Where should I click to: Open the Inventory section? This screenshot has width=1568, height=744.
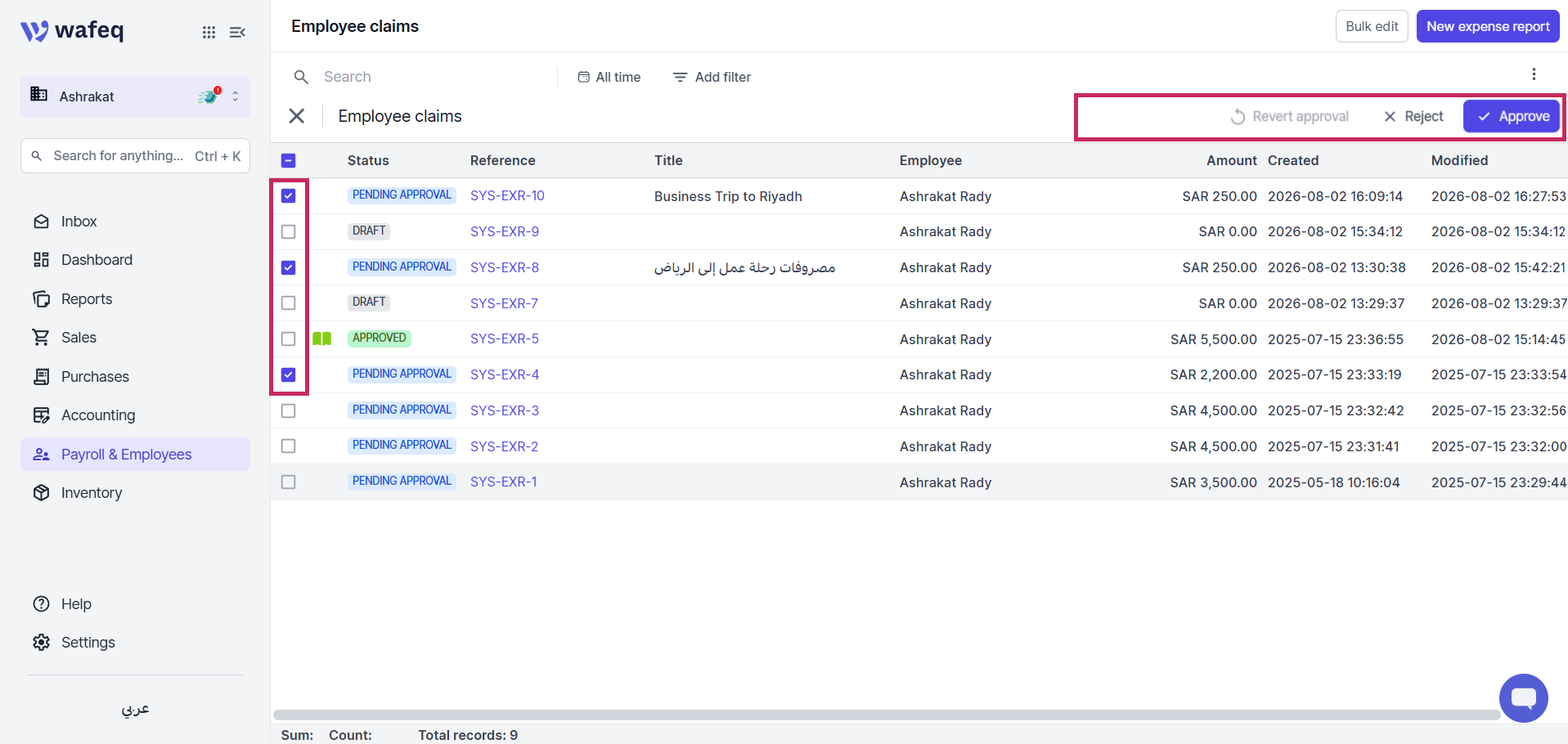135,493
